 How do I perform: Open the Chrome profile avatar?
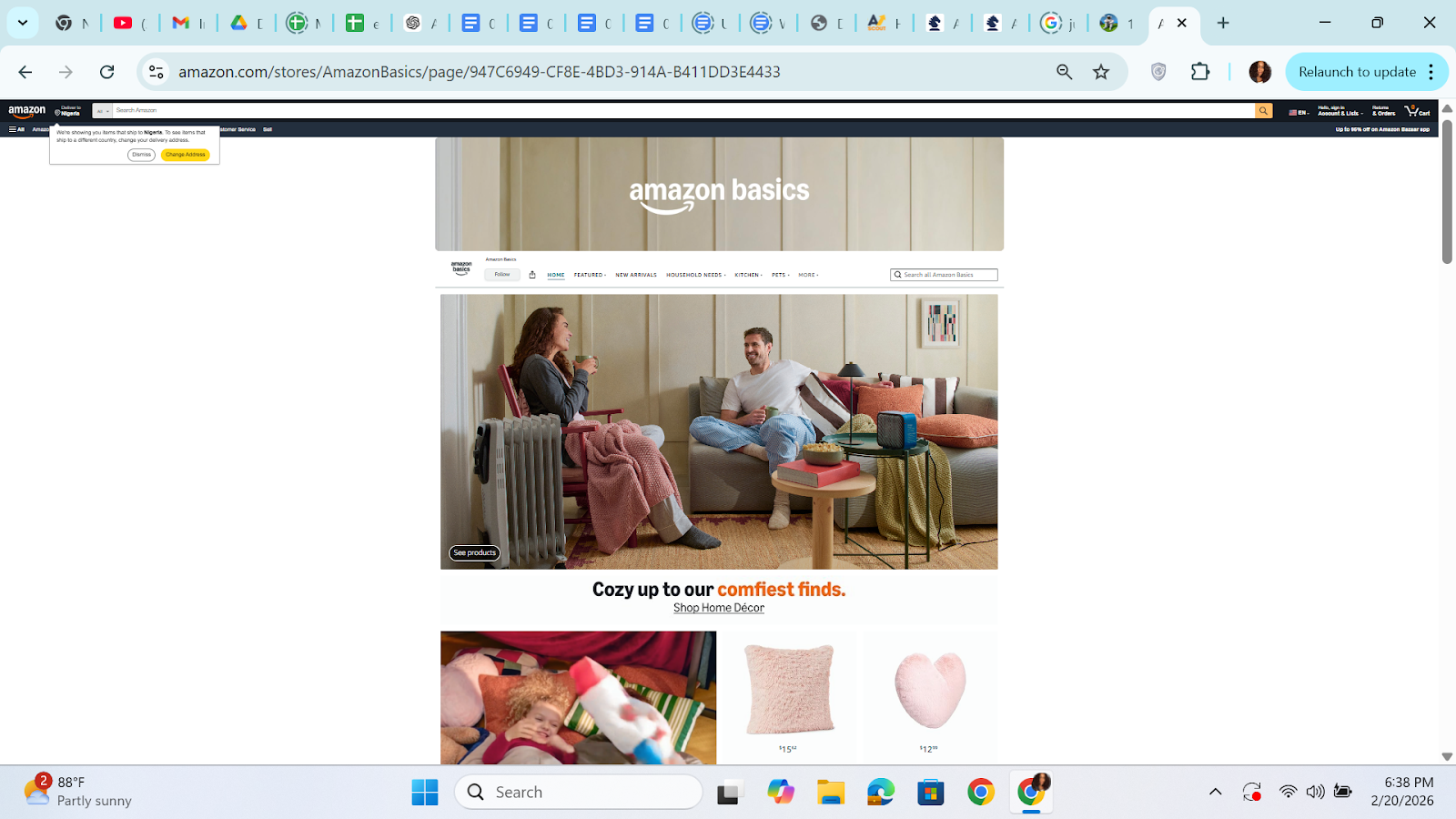[1259, 72]
